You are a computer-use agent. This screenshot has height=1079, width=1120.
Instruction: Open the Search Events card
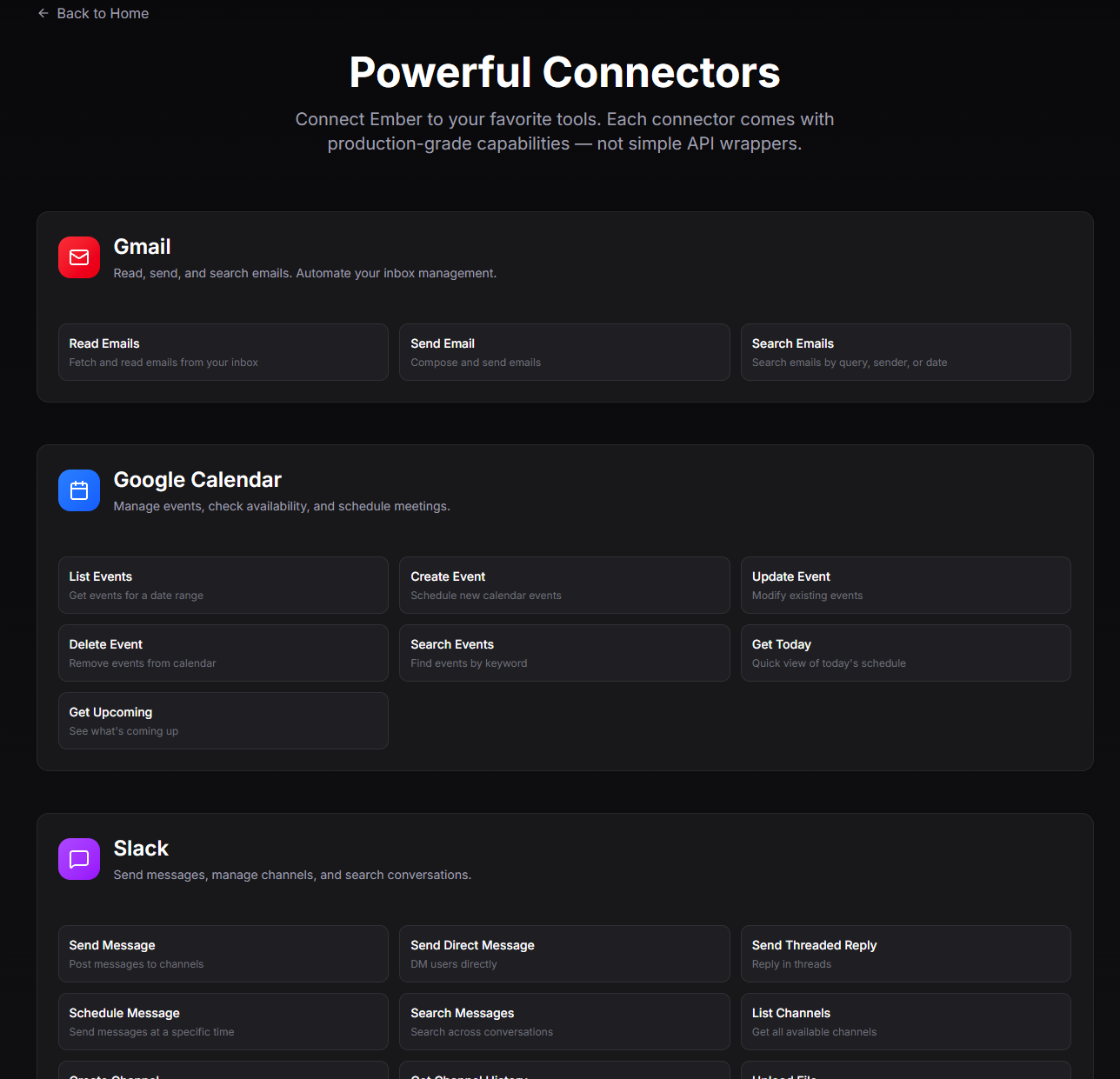pyautogui.click(x=564, y=653)
